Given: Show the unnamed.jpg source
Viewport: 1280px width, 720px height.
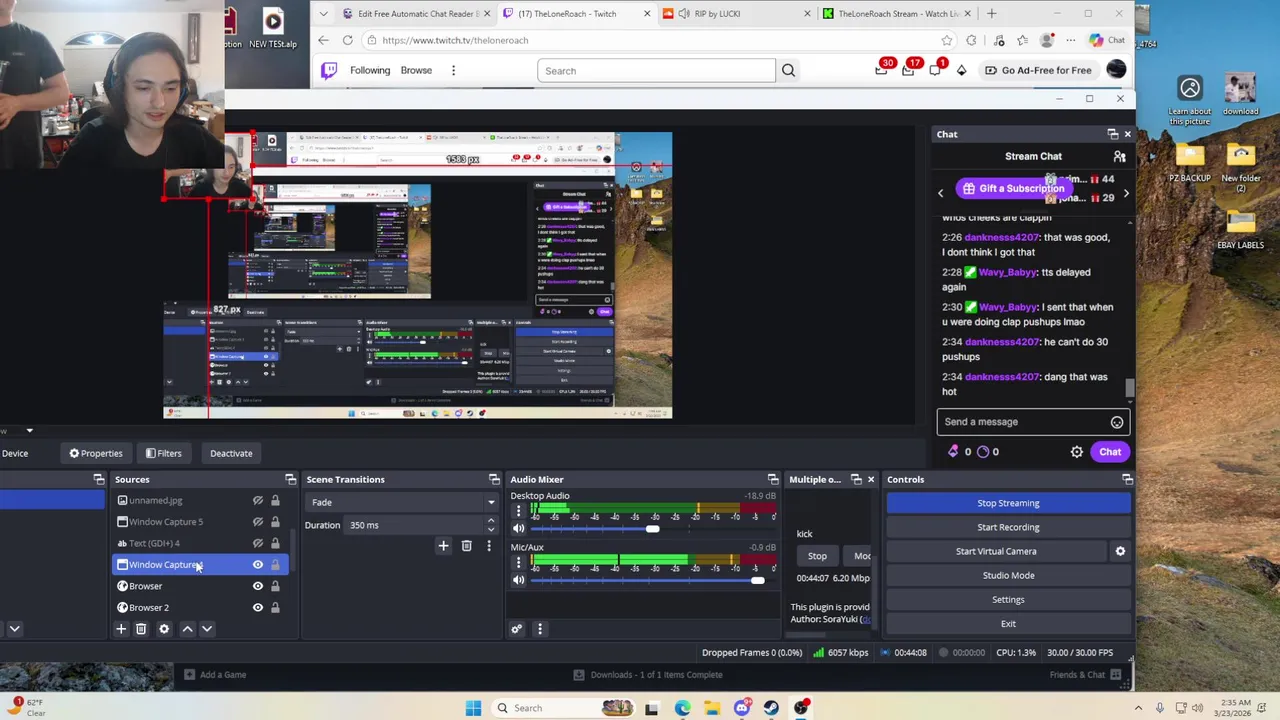Looking at the screenshot, I should tap(258, 500).
